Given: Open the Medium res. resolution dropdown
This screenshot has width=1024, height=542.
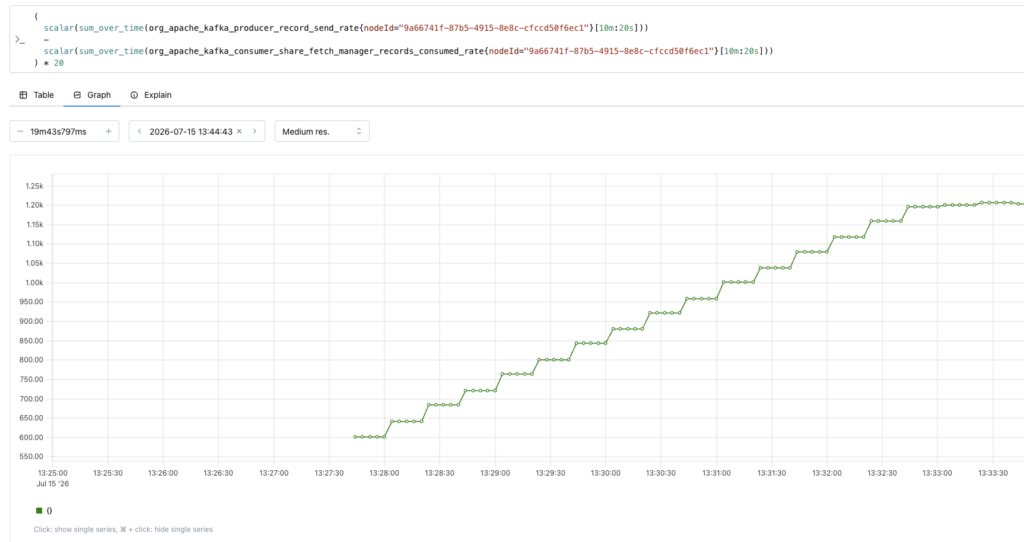Looking at the screenshot, I should click(322, 131).
